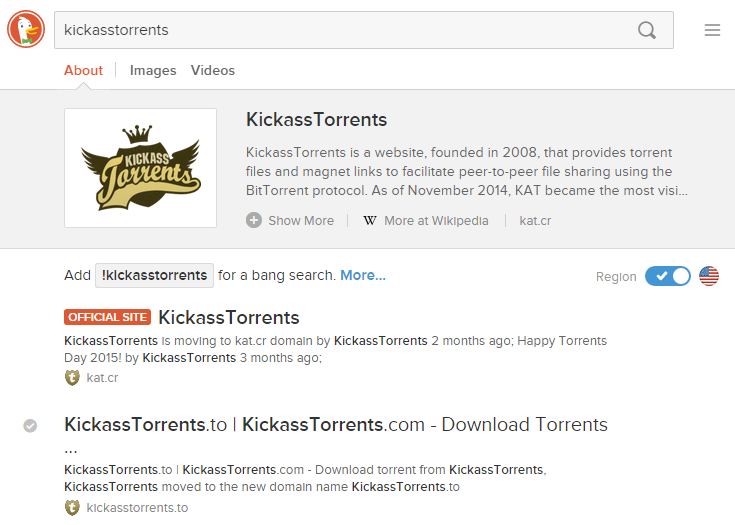Click the 'moving to kat.cr domain' snippet
The image size is (735, 525).
pyautogui.click(x=335, y=349)
